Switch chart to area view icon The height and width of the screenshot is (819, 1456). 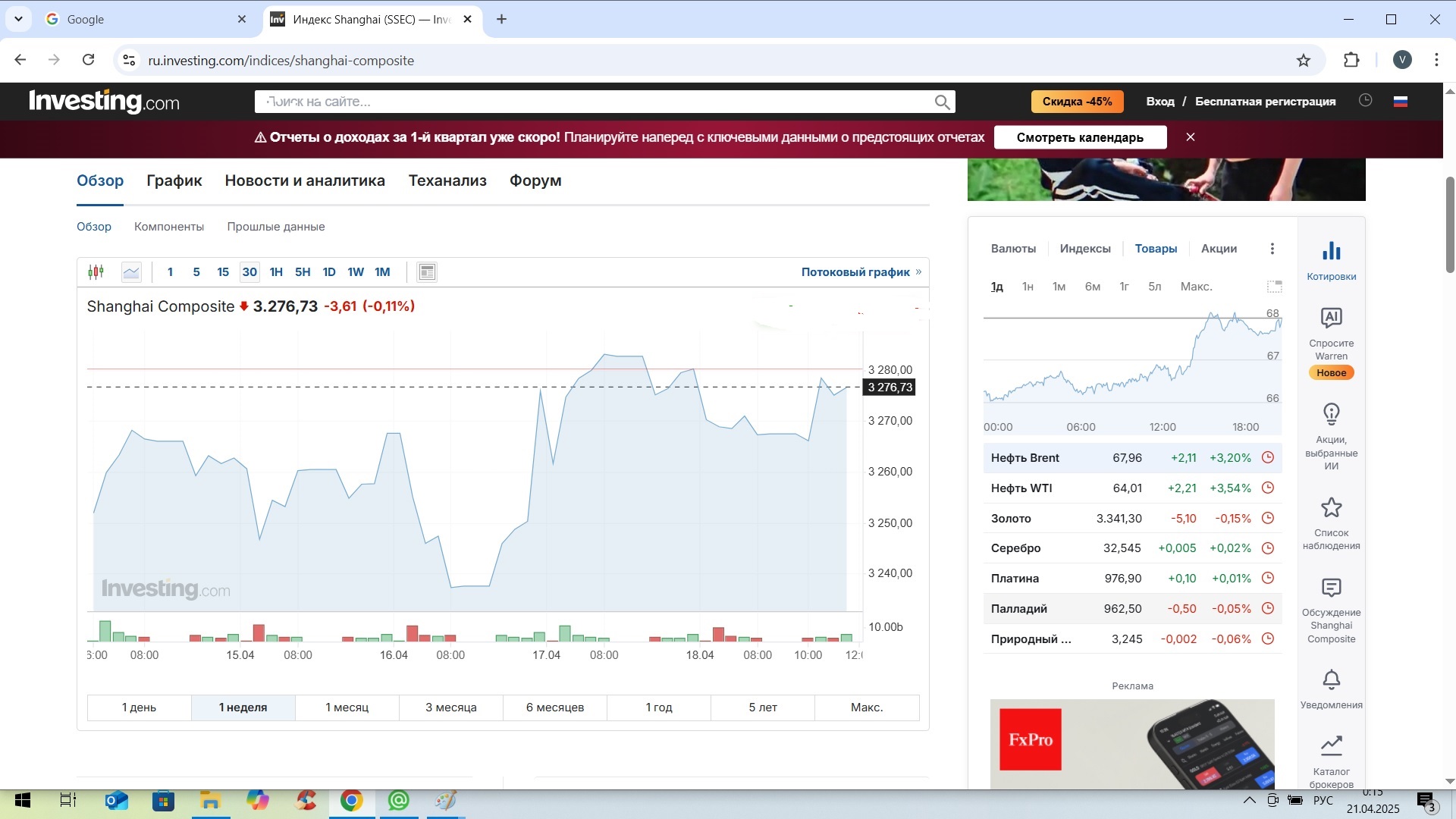pos(131,271)
